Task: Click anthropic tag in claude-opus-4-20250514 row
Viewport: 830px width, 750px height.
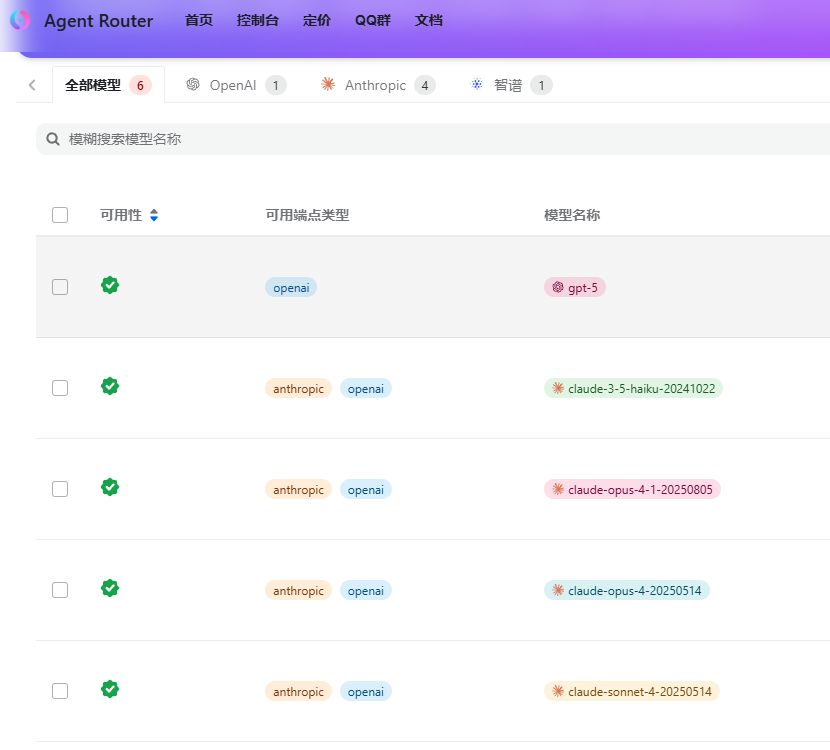Action: 299,591
